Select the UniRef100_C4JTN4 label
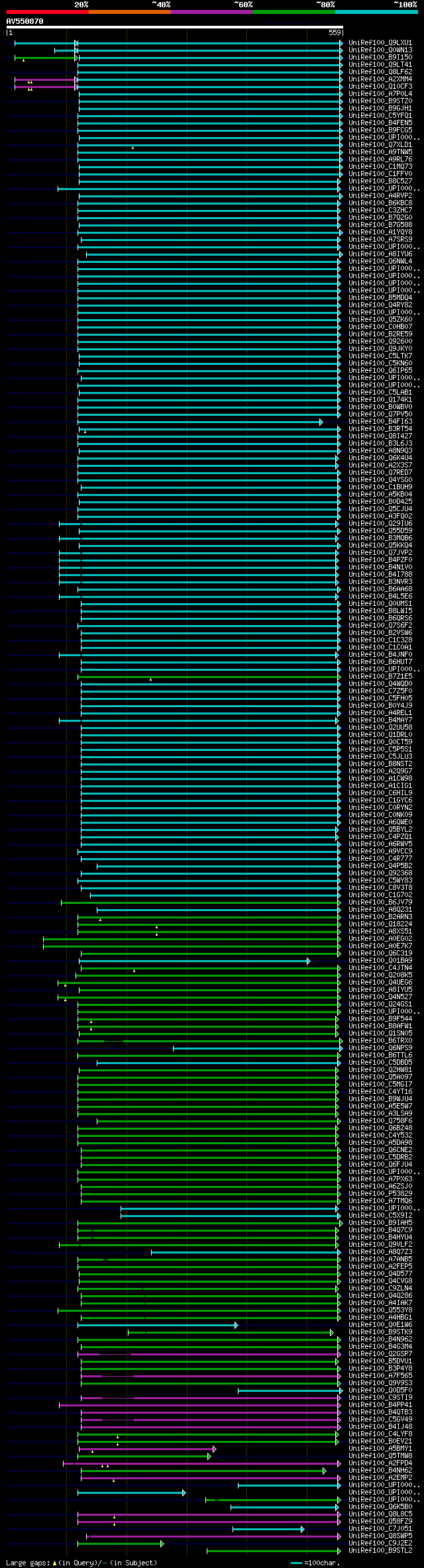 (380, 967)
